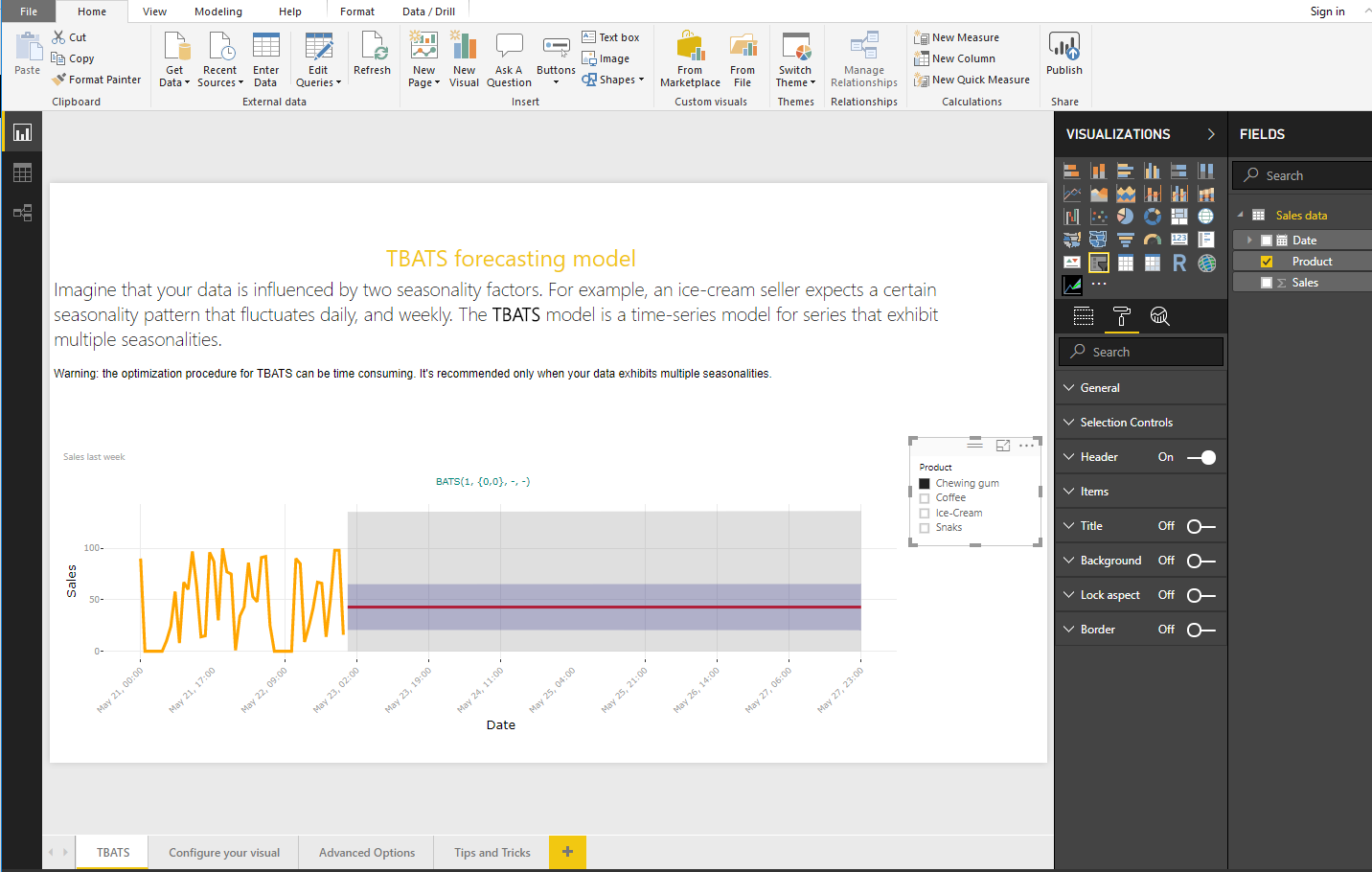The width and height of the screenshot is (1372, 872).
Task: Choose the scatter chart visualization
Action: coord(1099,217)
